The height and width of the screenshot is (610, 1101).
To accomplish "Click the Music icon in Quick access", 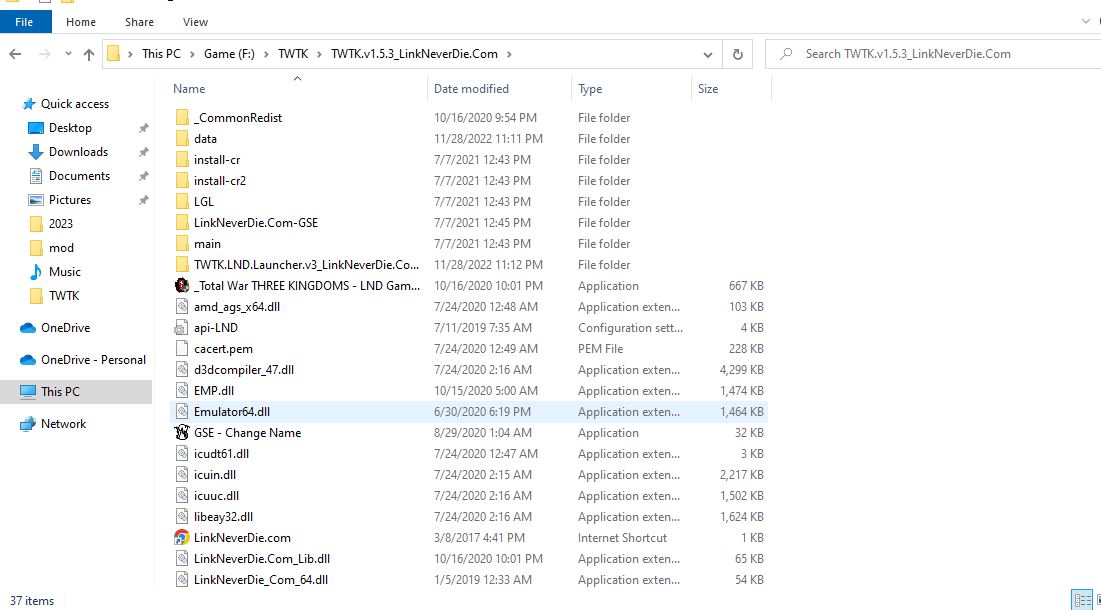I will [36, 272].
